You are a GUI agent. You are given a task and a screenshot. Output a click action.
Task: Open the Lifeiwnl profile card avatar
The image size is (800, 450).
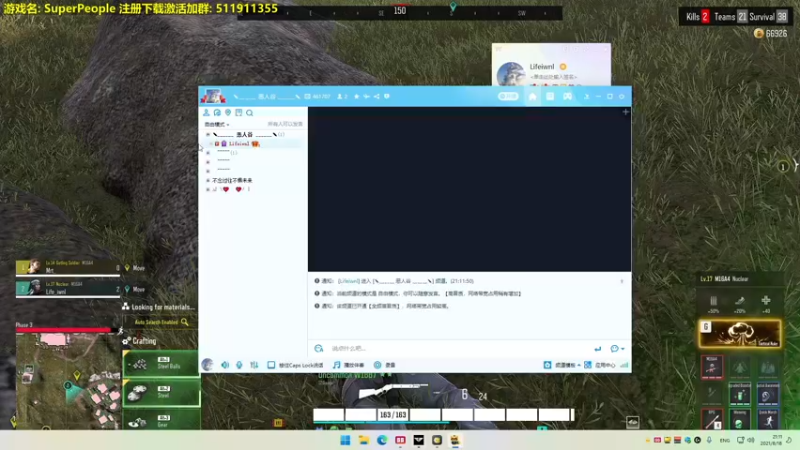(511, 74)
